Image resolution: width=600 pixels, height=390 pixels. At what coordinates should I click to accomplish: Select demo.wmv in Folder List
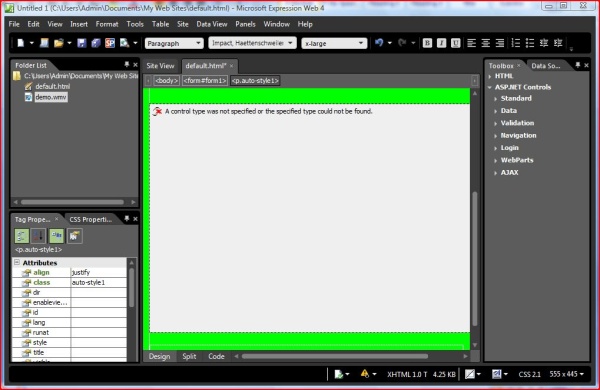click(x=51, y=97)
